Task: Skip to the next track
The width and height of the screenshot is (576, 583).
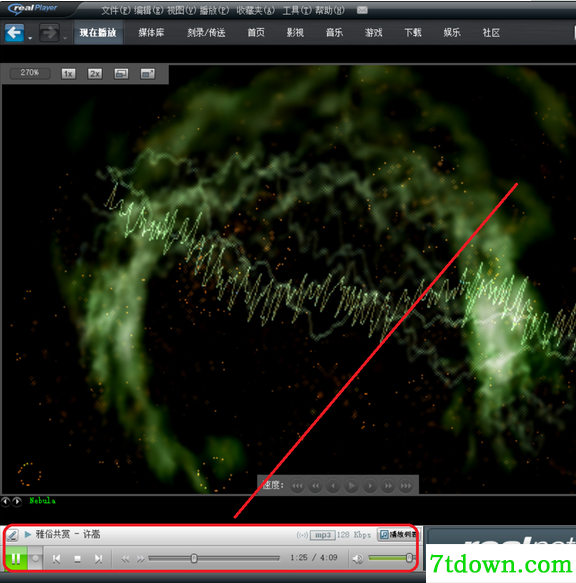Action: coord(98,558)
